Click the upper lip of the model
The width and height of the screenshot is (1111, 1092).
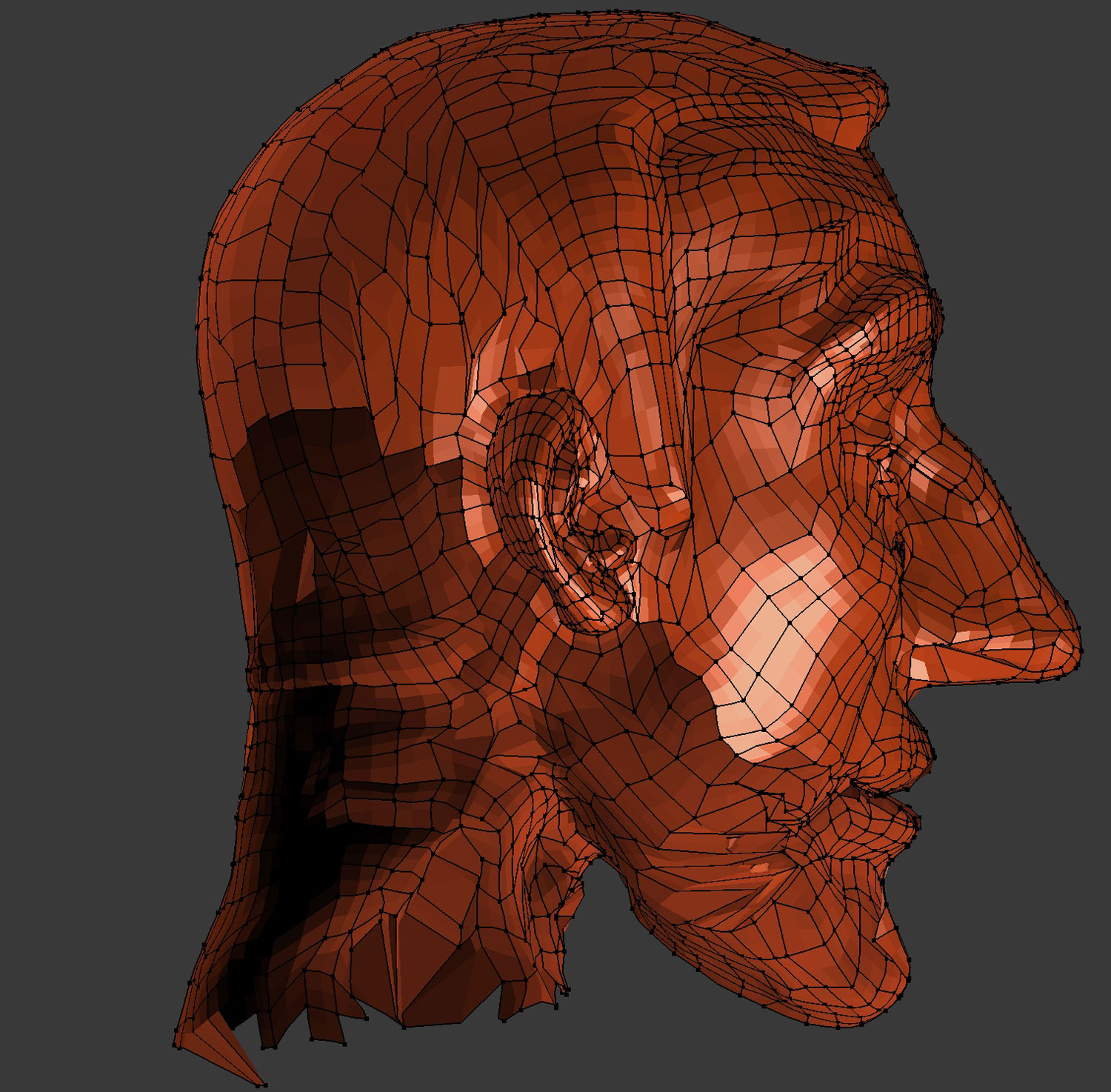(x=915, y=741)
